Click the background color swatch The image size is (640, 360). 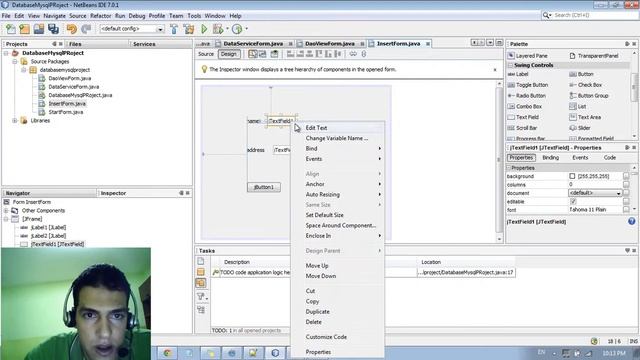[x=572, y=176]
